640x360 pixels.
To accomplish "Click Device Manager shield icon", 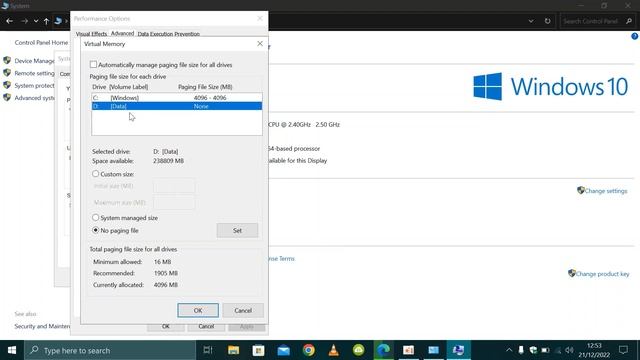I will coord(7,60).
